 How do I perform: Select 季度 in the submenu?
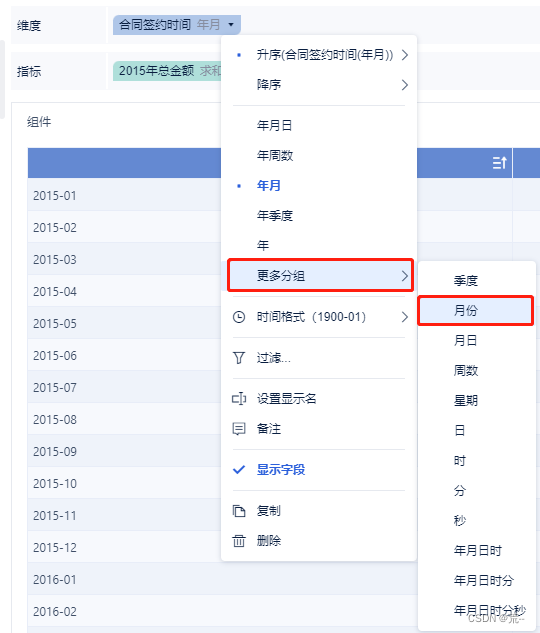476,281
